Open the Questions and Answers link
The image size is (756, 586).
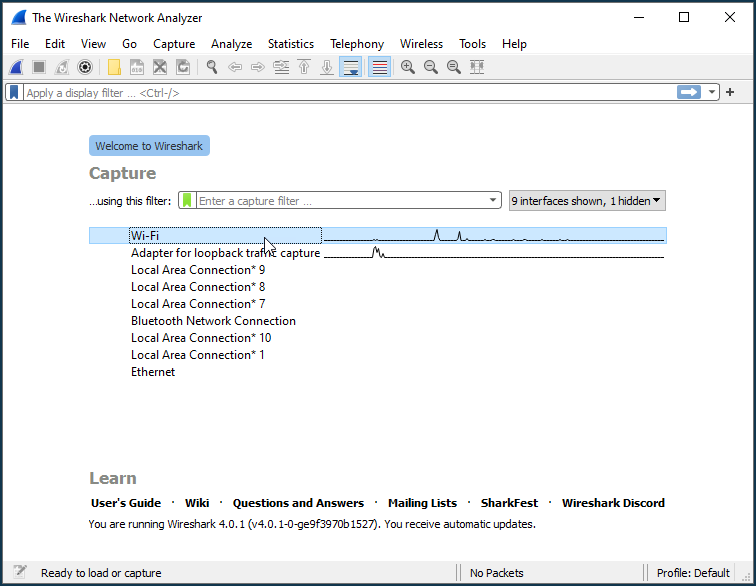[x=298, y=503]
